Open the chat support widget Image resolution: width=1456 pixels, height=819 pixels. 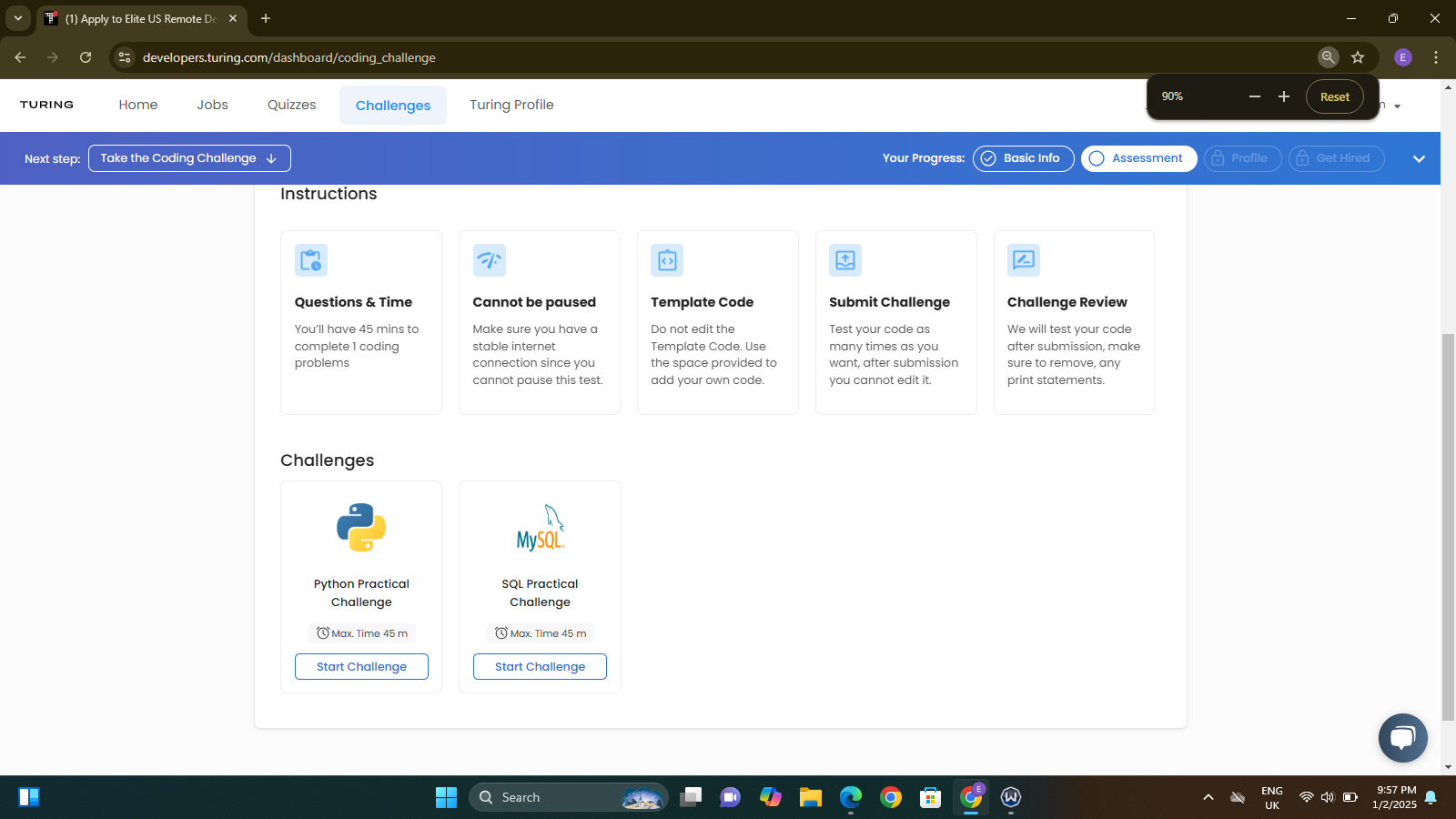tap(1402, 737)
